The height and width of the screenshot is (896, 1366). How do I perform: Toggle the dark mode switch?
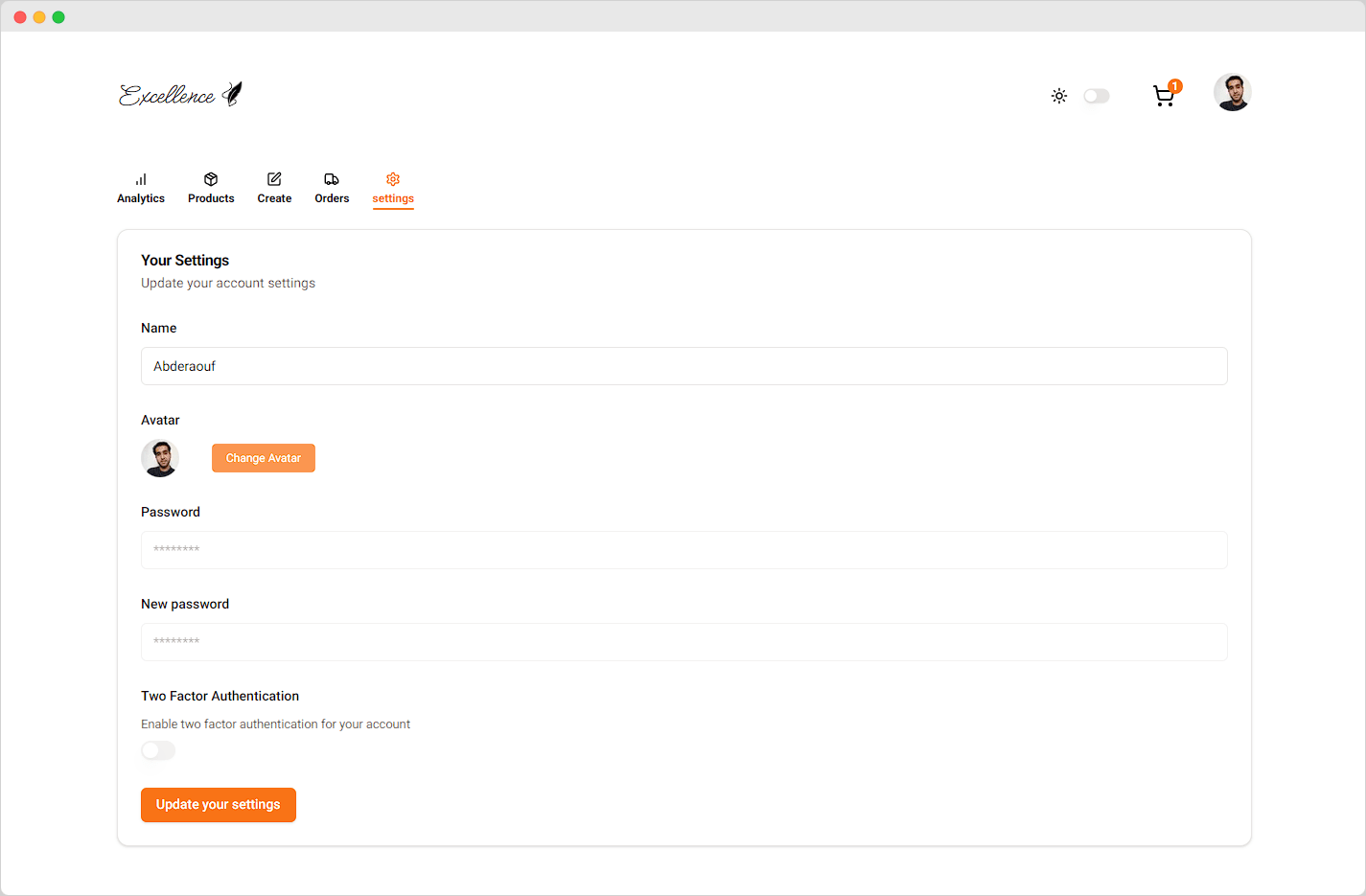click(x=1097, y=96)
